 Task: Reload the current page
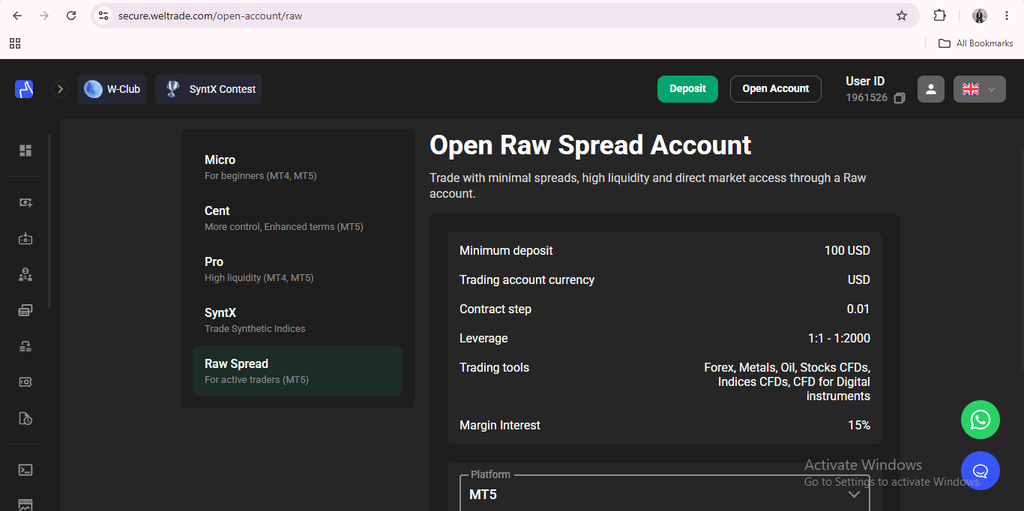tap(71, 16)
